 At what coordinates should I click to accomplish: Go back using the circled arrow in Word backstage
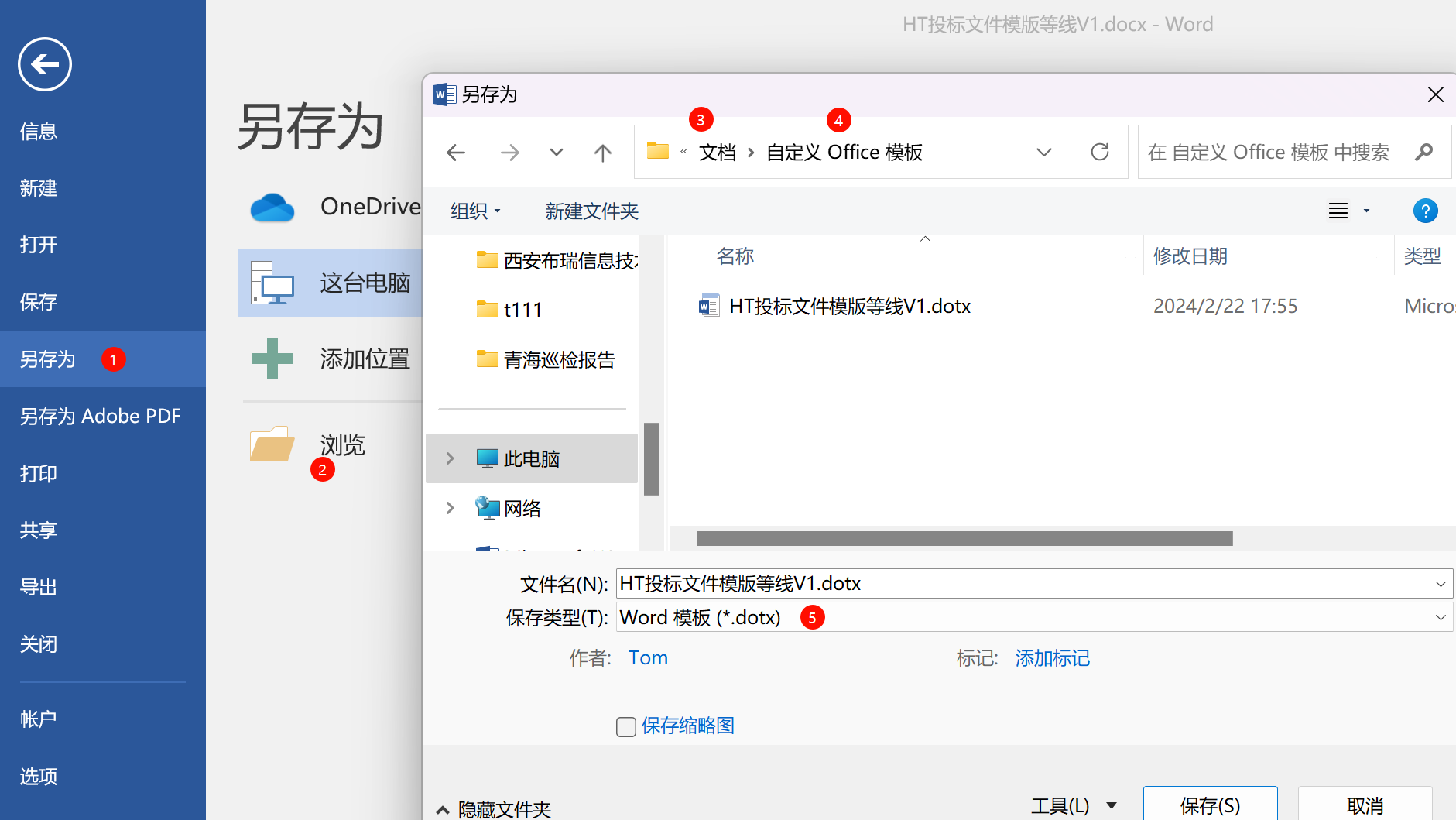(45, 64)
